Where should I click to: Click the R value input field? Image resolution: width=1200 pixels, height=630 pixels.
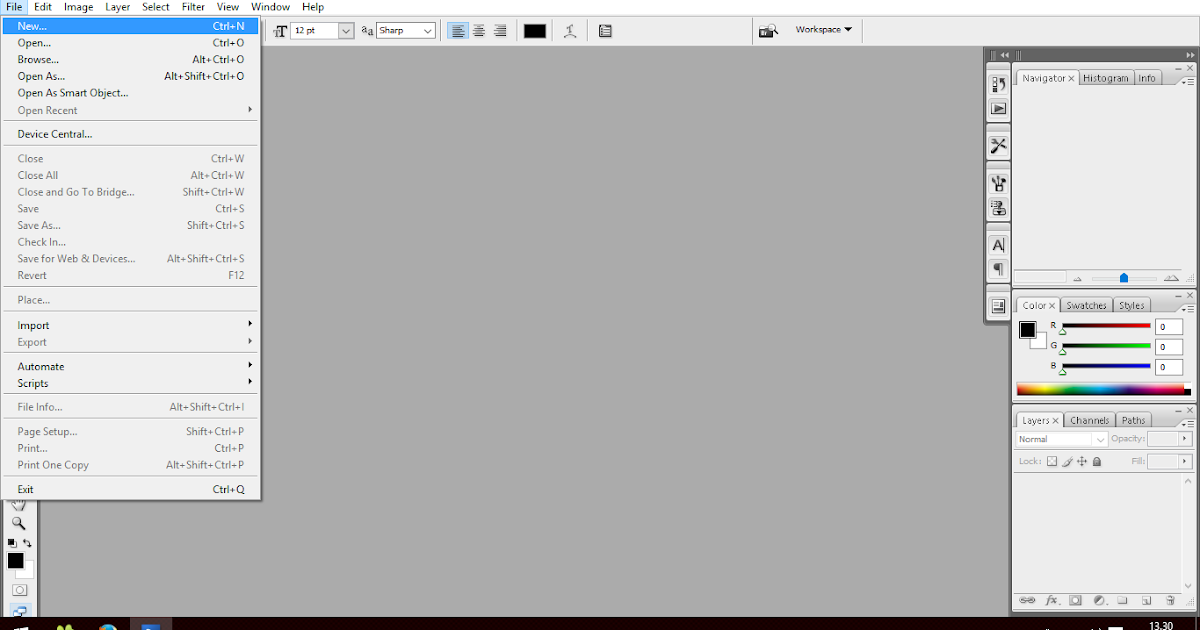(1169, 327)
